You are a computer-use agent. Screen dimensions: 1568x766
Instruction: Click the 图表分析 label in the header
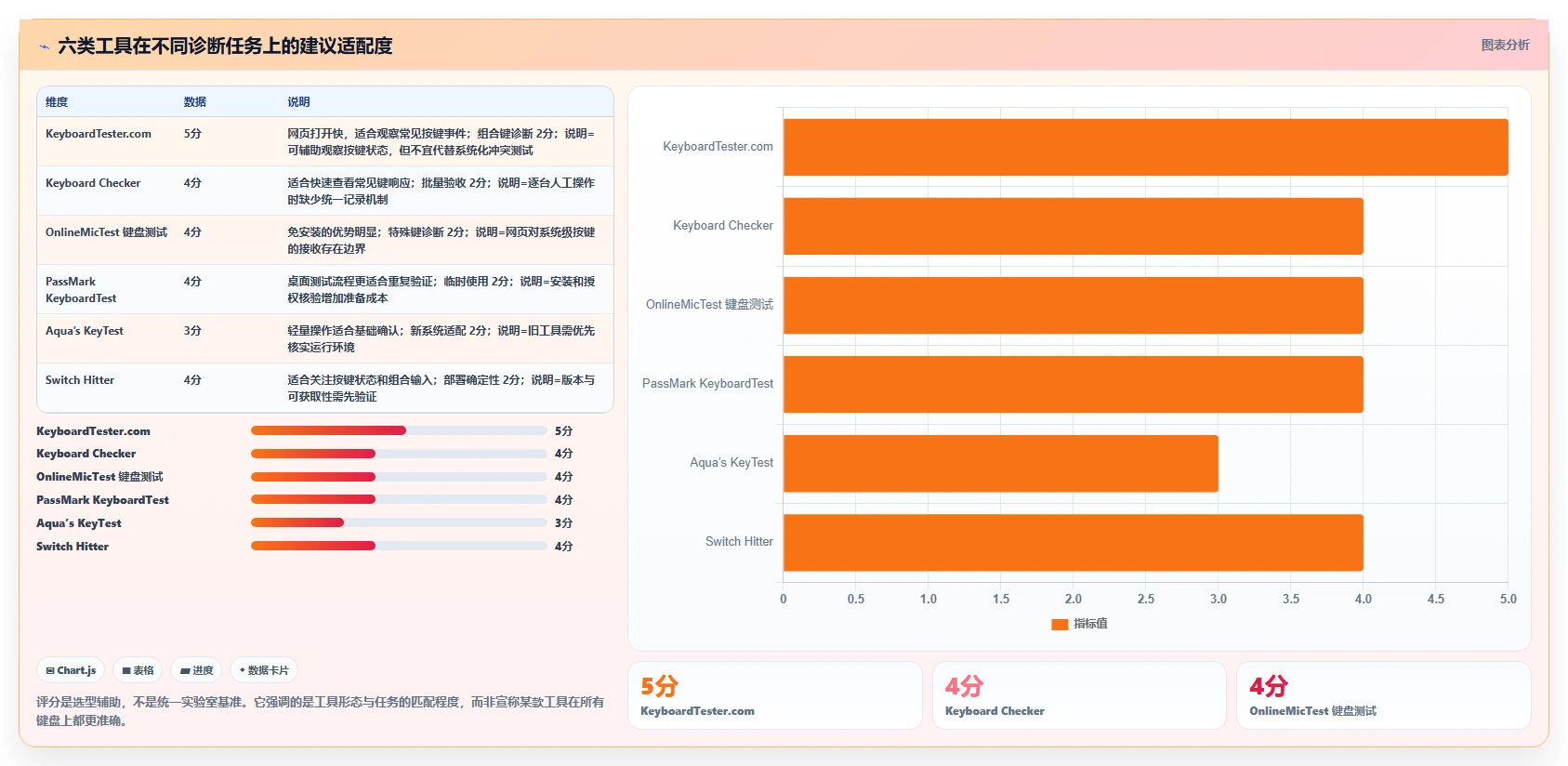pos(1505,45)
